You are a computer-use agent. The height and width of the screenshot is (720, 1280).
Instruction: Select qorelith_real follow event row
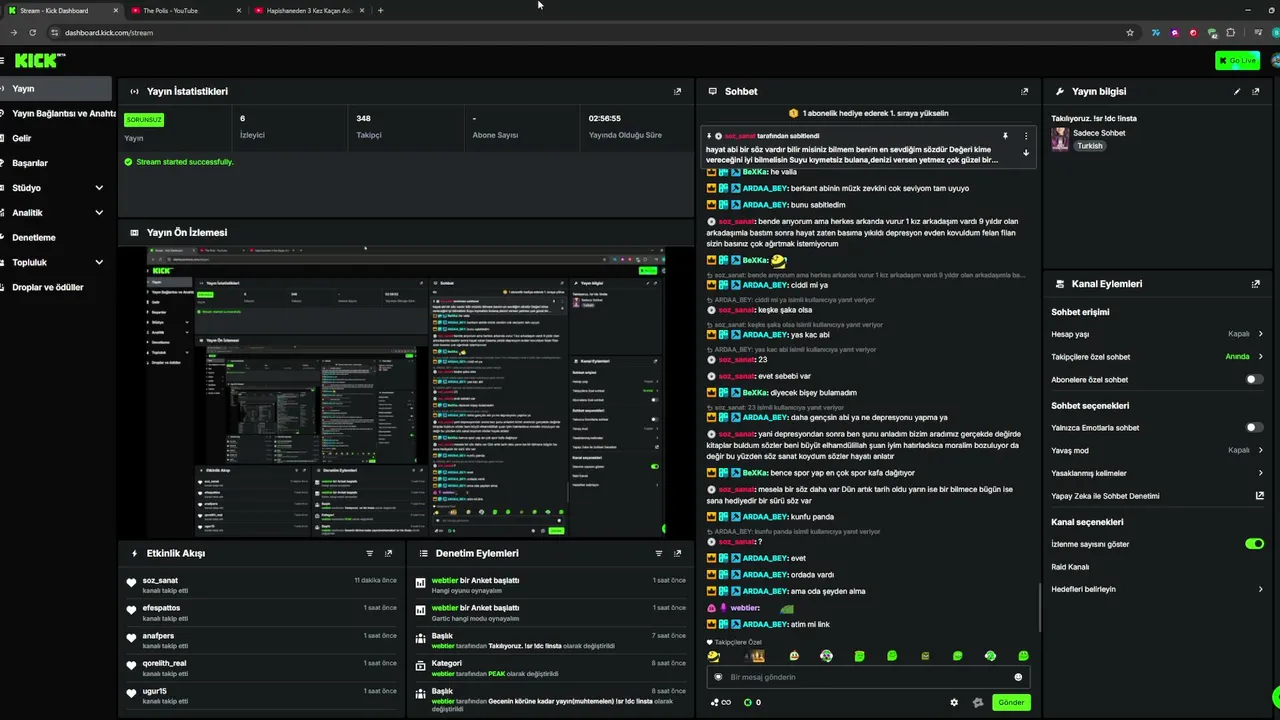(x=264, y=668)
